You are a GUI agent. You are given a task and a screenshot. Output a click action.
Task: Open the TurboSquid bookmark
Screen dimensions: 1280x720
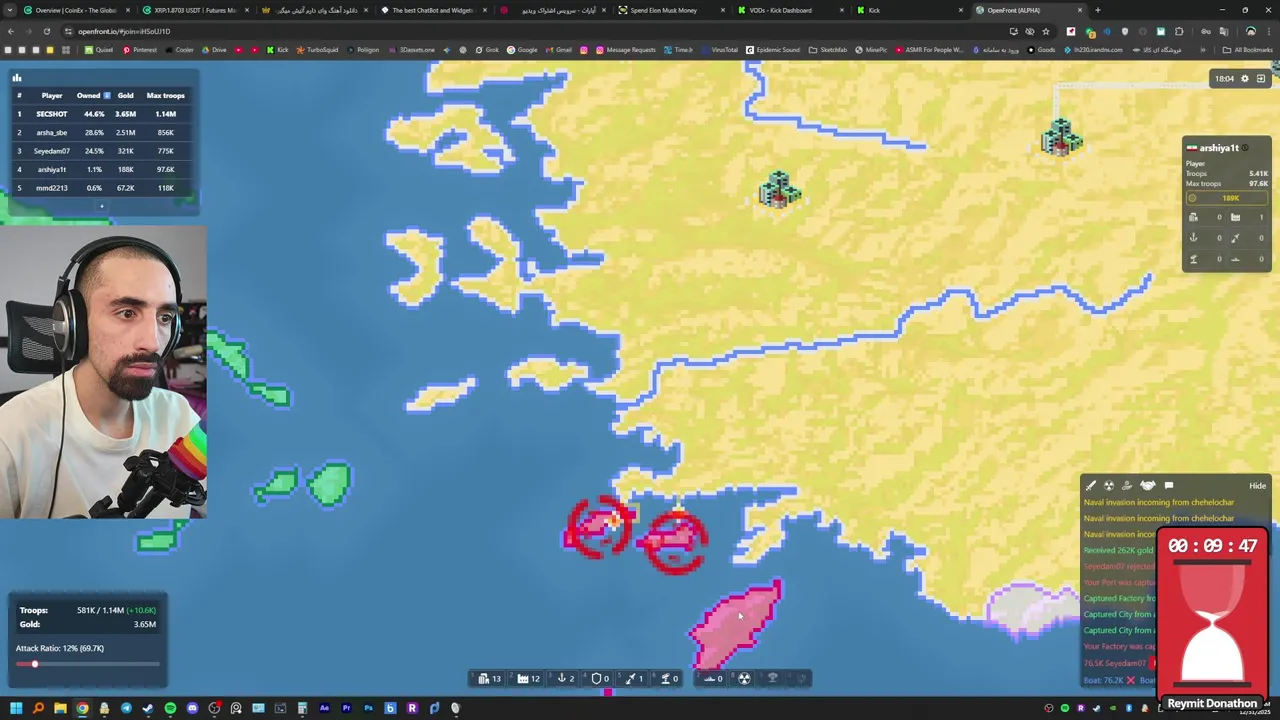pyautogui.click(x=317, y=49)
